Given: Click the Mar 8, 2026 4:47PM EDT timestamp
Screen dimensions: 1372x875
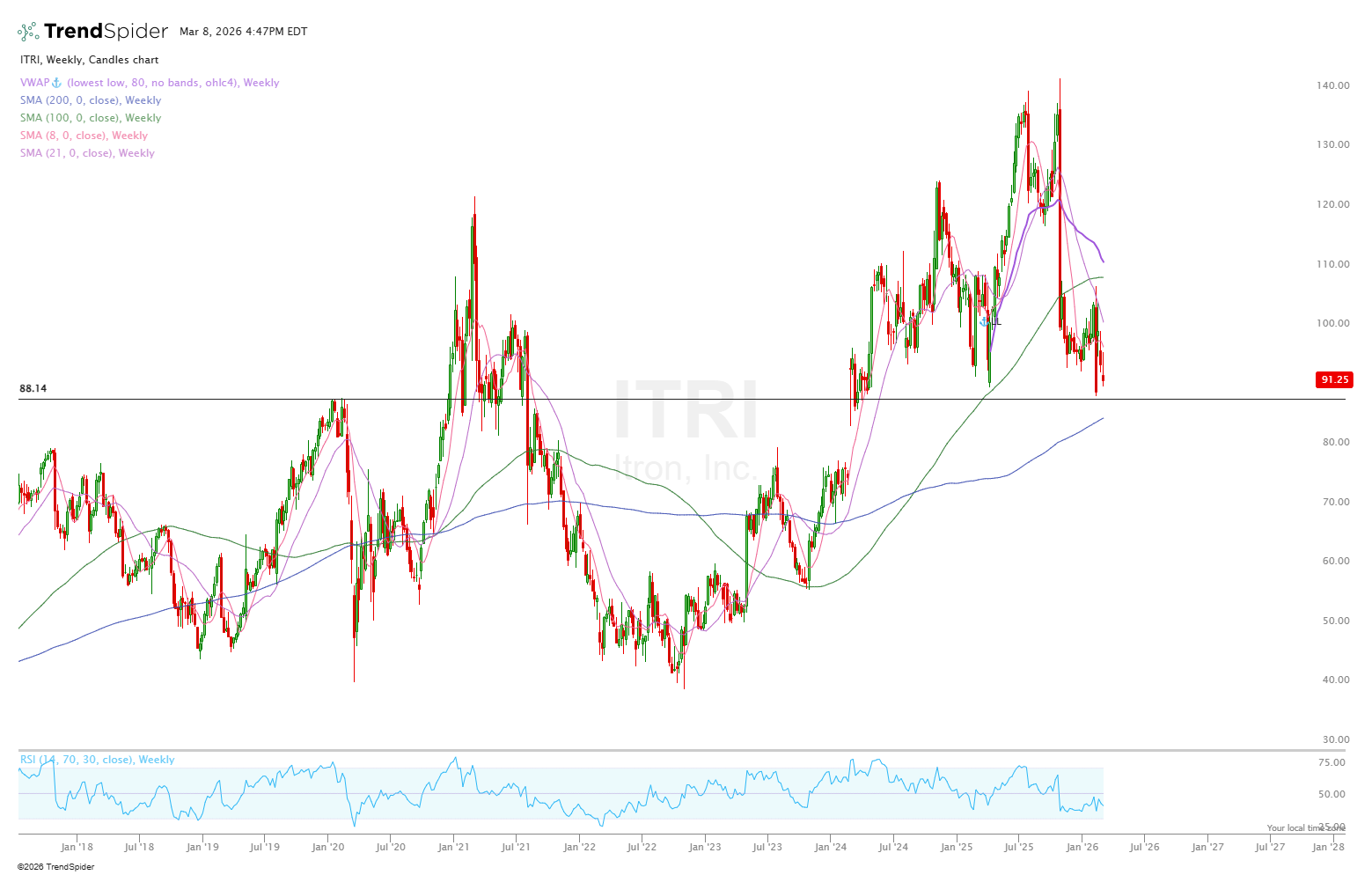Looking at the screenshot, I should pyautogui.click(x=244, y=32).
